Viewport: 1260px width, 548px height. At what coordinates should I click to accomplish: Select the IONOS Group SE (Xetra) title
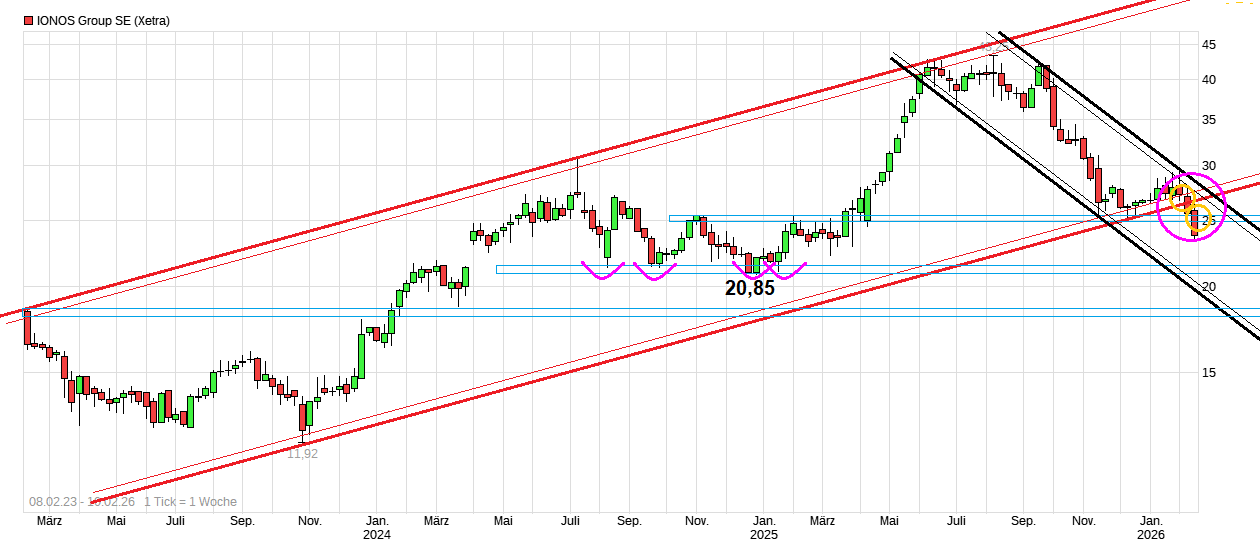click(102, 20)
